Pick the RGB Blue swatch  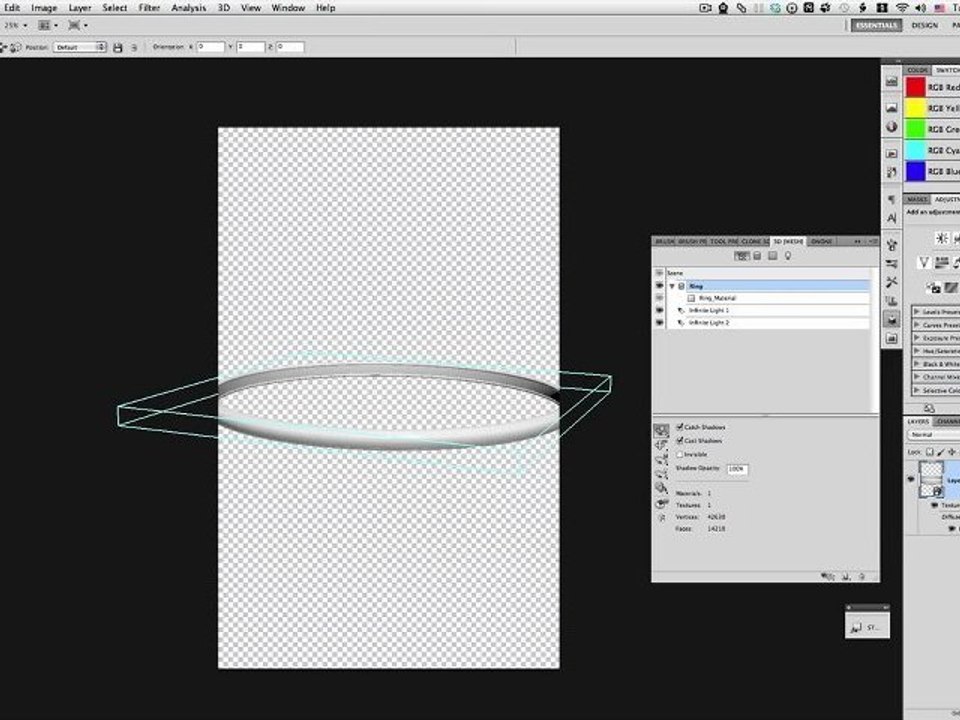pyautogui.click(x=915, y=171)
